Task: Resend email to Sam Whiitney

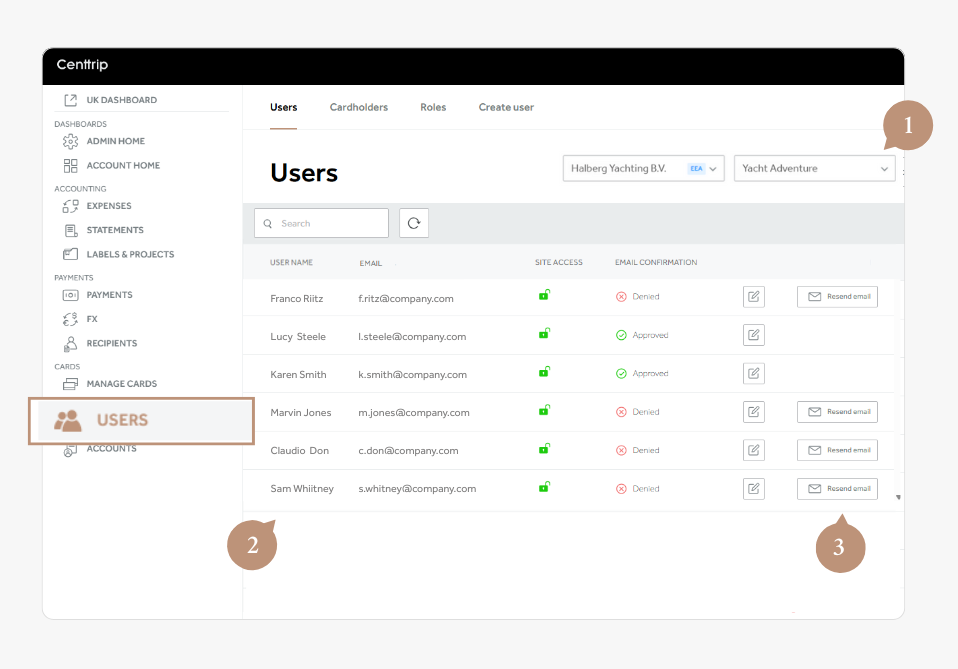Action: (837, 489)
